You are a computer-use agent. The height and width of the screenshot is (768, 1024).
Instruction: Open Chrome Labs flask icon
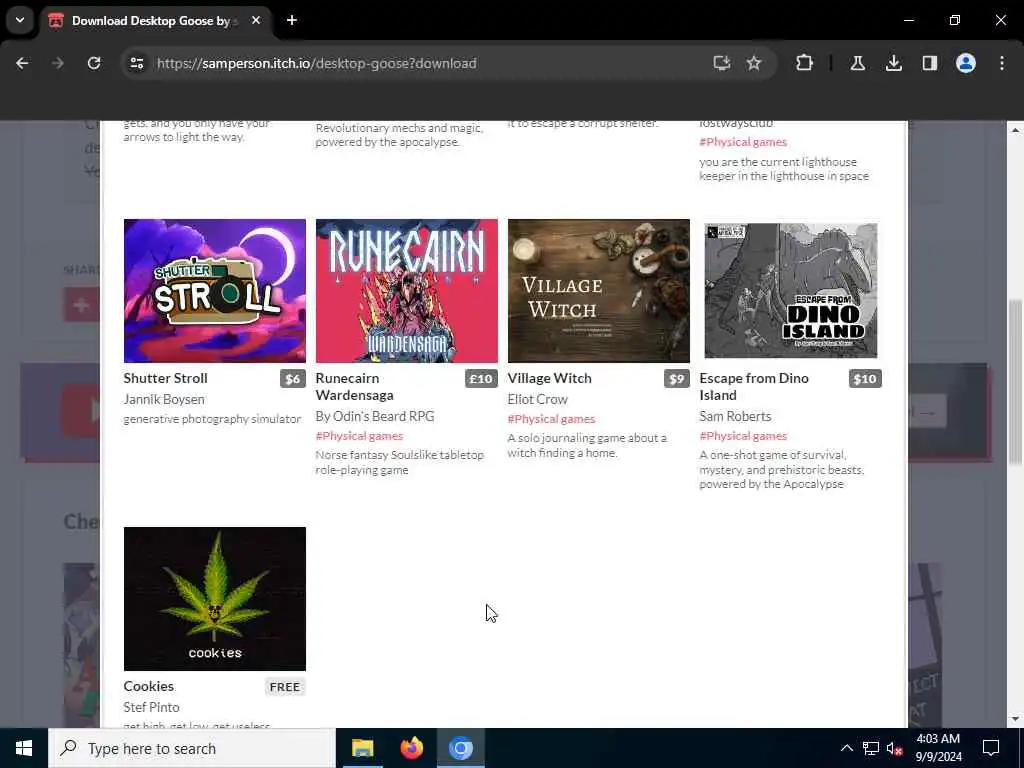857,63
